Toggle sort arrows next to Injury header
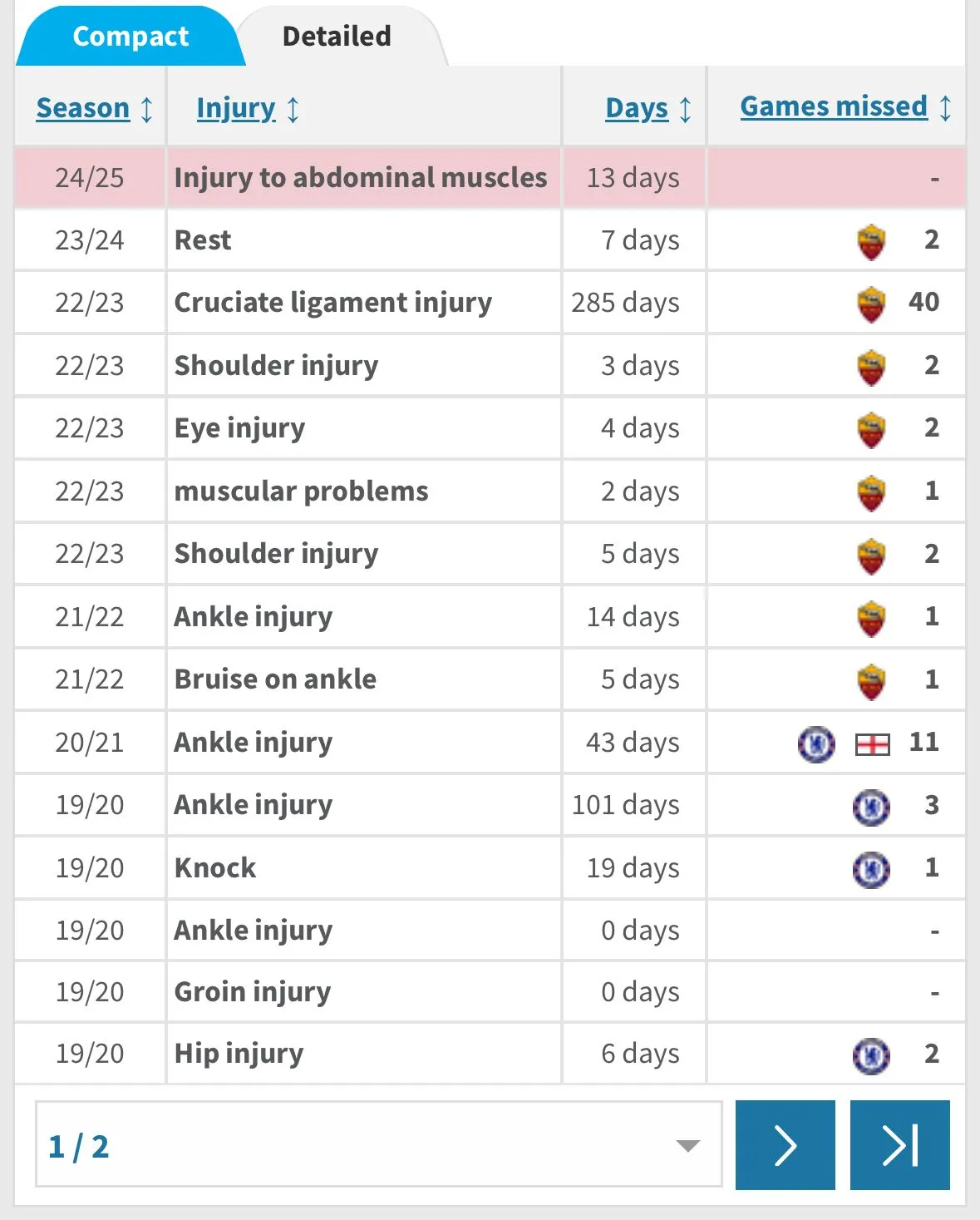980x1220 pixels. (293, 109)
